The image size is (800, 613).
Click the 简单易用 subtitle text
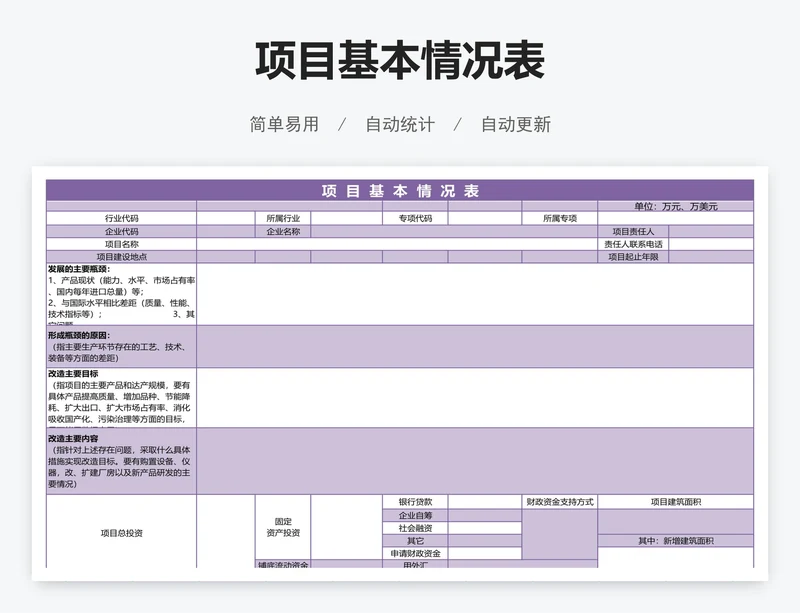click(284, 124)
